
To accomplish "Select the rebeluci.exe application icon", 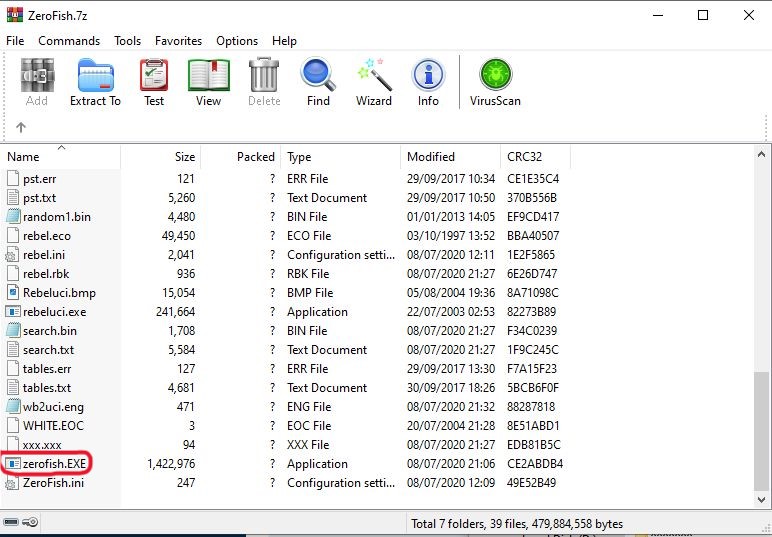I will (13, 312).
